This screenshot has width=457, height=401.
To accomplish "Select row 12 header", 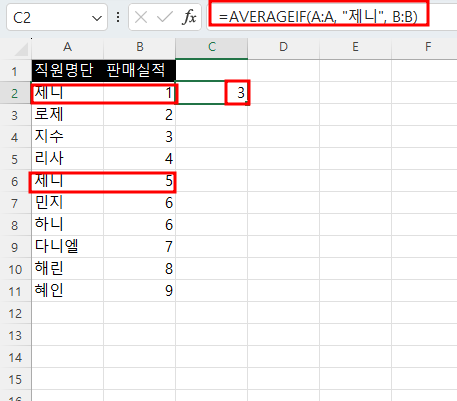I will tap(15, 313).
